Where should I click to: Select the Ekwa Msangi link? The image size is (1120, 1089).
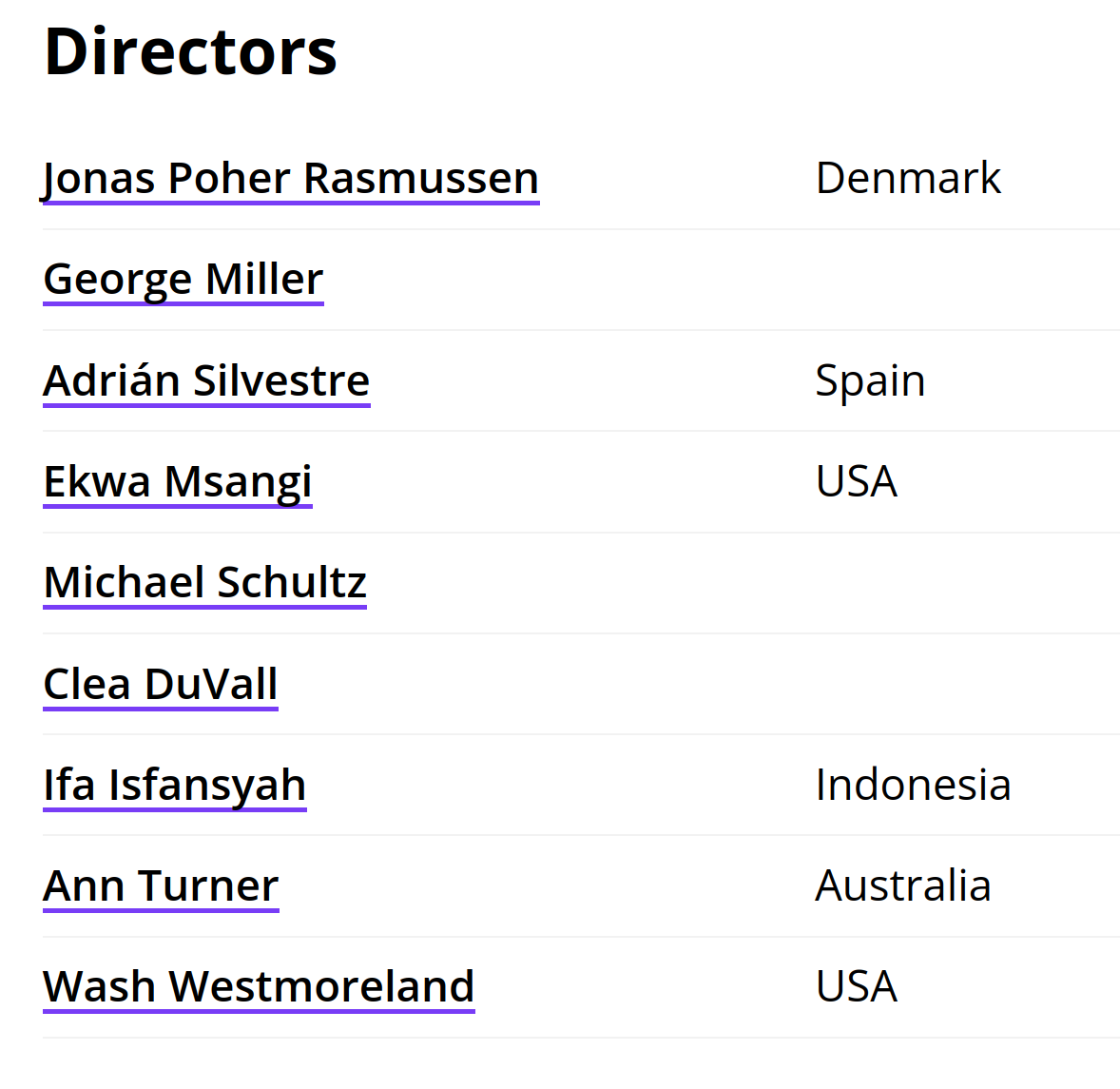tap(178, 481)
